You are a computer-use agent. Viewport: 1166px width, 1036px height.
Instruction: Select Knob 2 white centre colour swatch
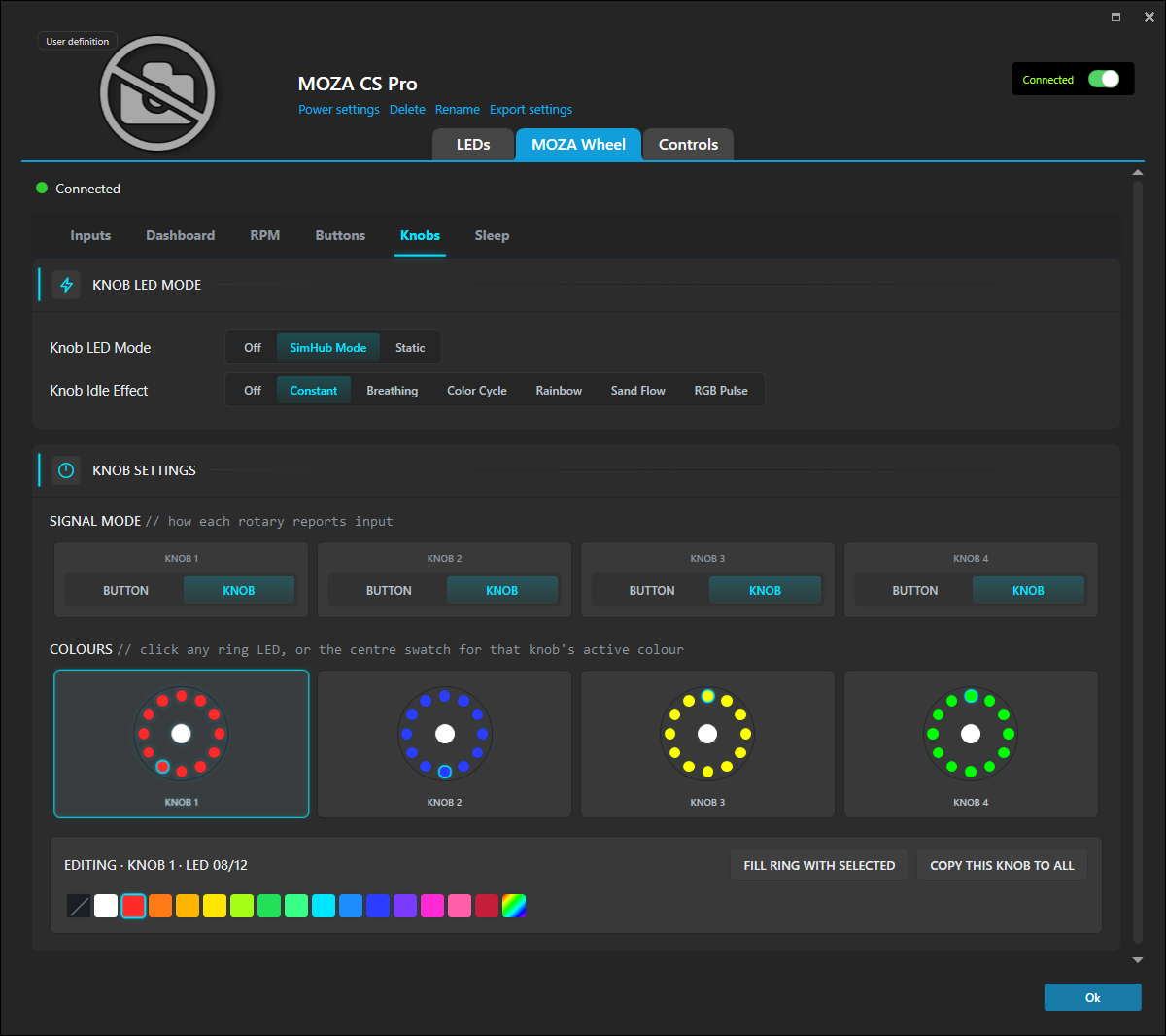click(x=445, y=734)
